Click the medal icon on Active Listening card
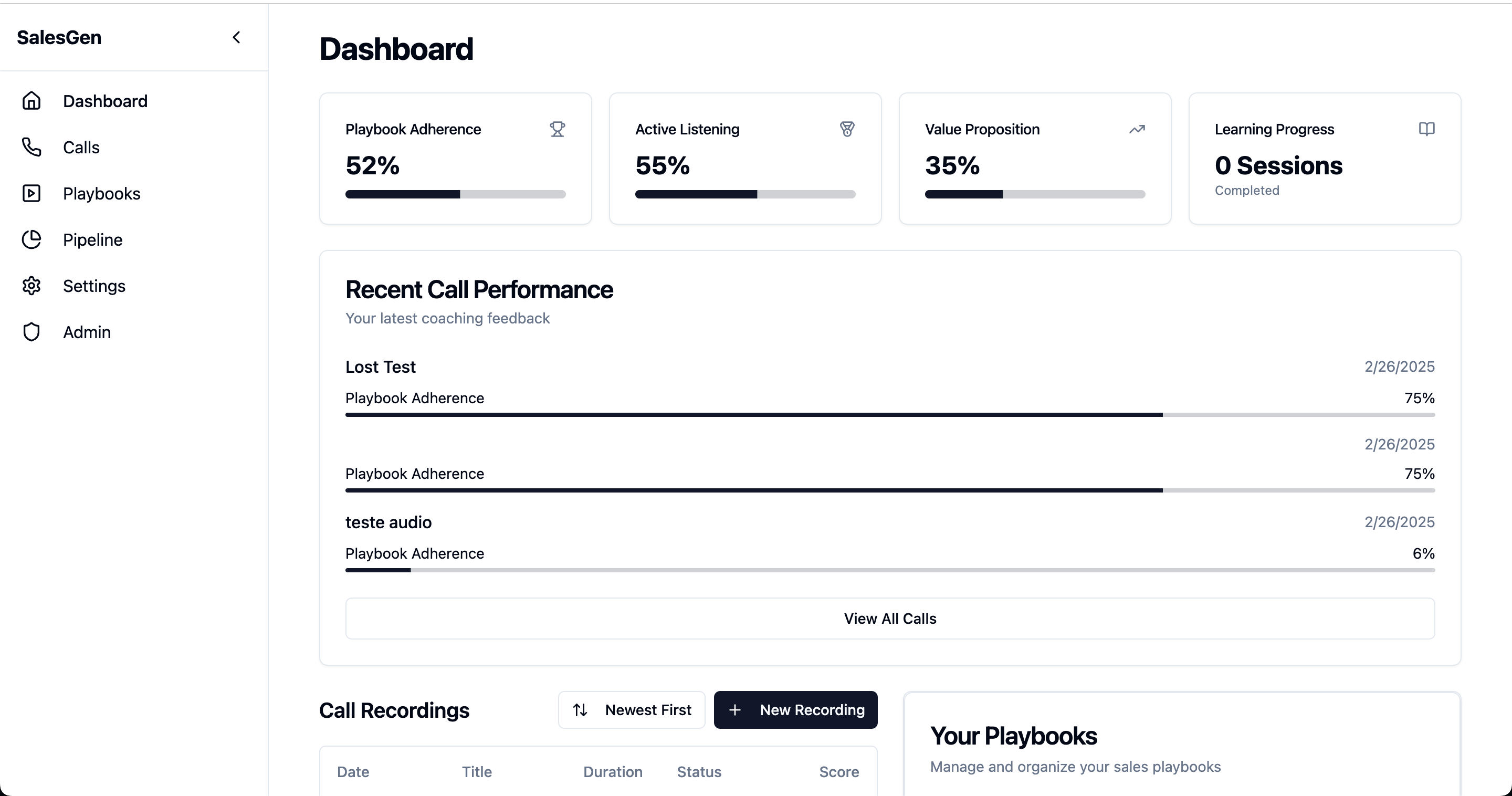The width and height of the screenshot is (1512, 796). pyautogui.click(x=847, y=129)
